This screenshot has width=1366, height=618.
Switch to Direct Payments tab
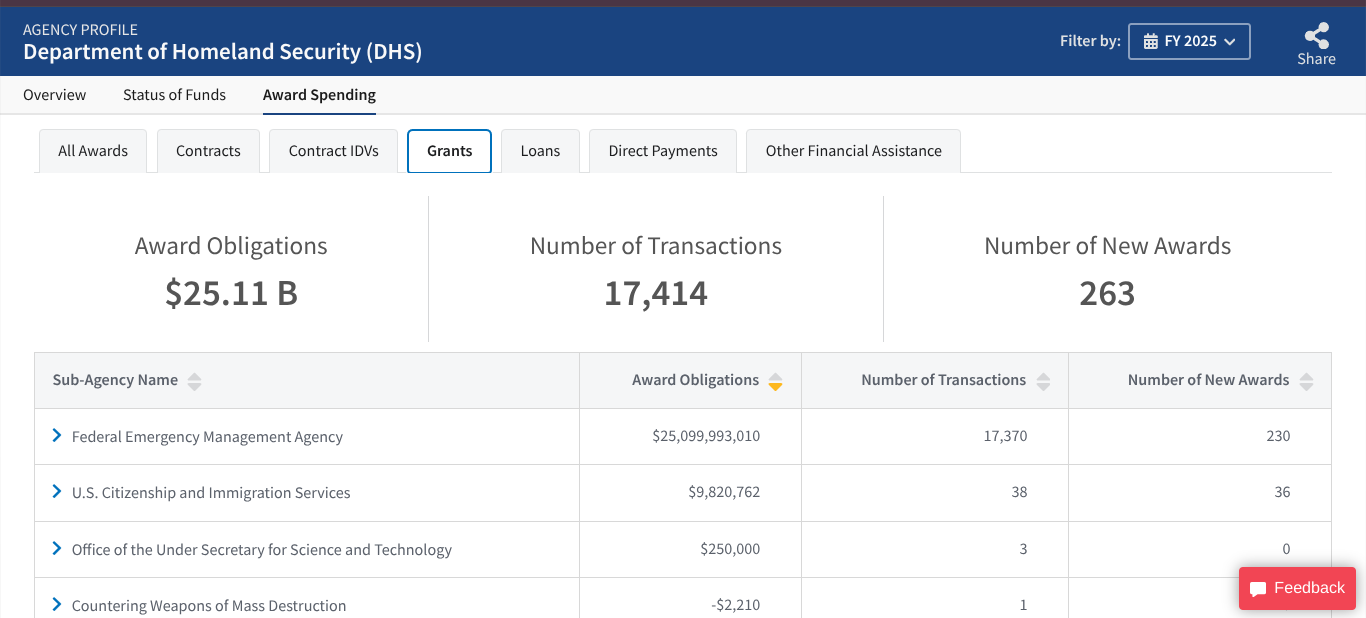[x=663, y=151]
